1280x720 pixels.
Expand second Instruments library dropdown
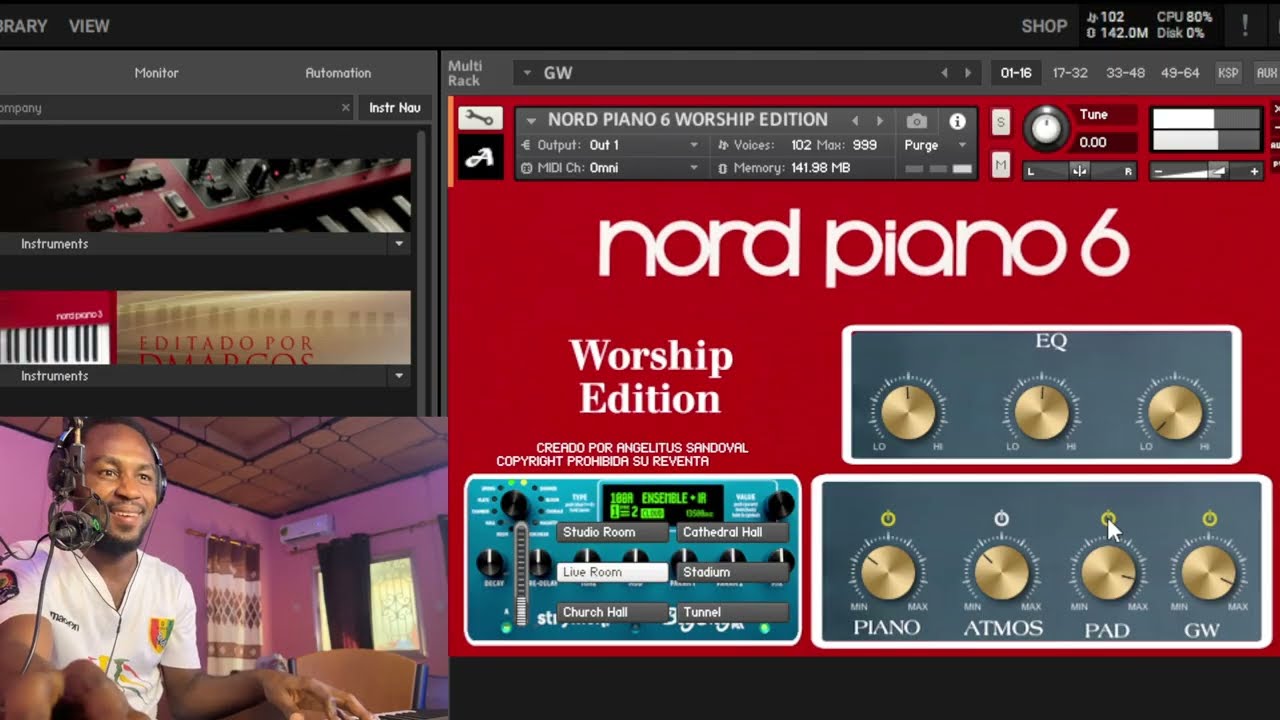pyautogui.click(x=399, y=376)
